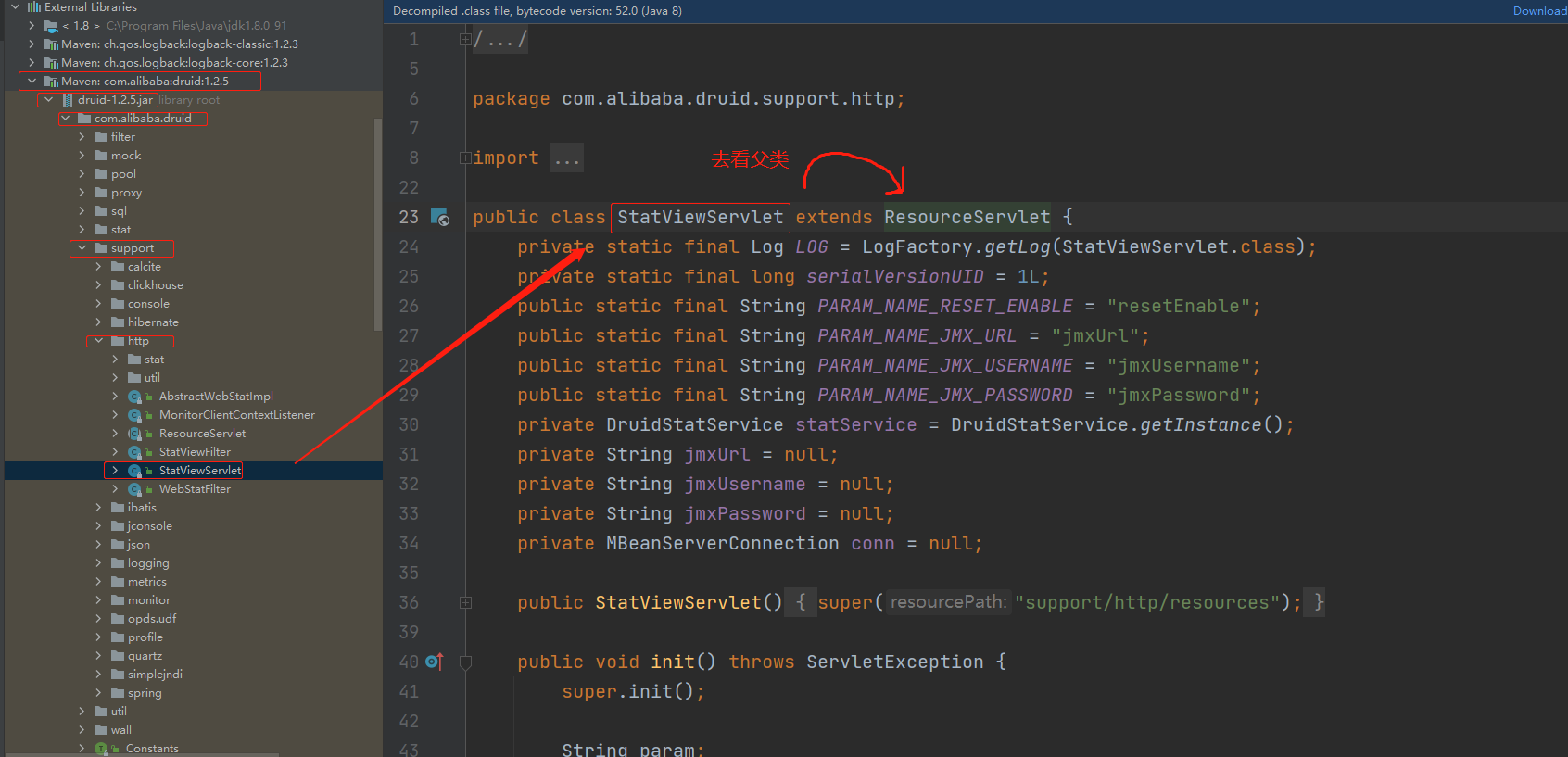Click the wall package folder icon
Image resolution: width=1568 pixels, height=757 pixels.
point(101,730)
